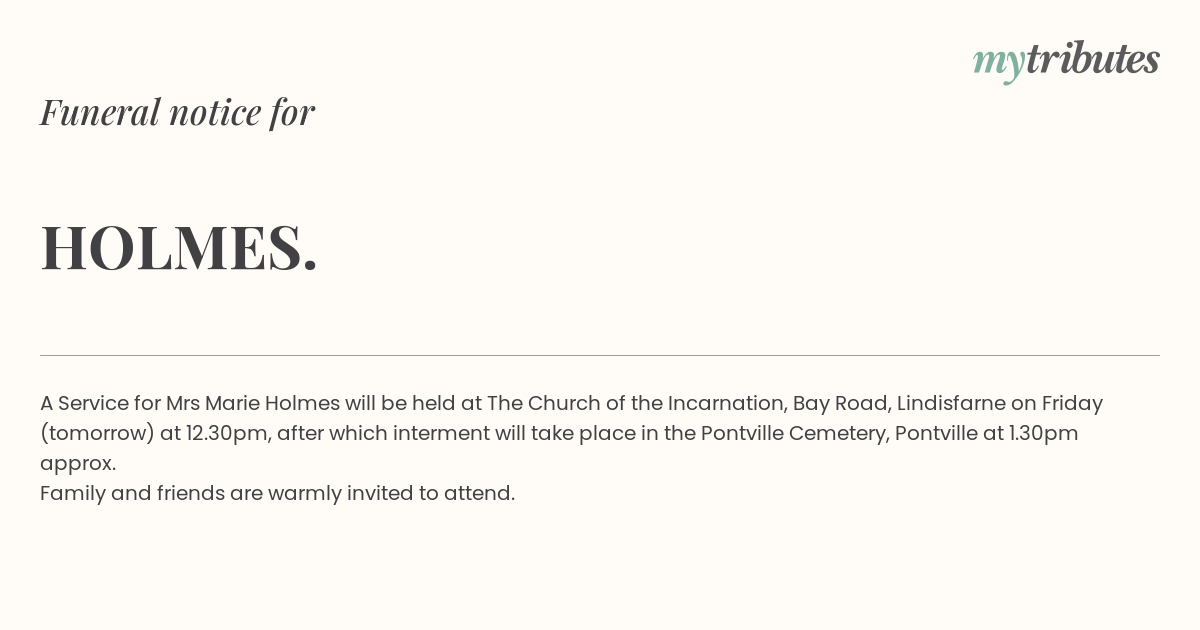Screen dimensions: 1200x630
Task: Select the "Funeral notice for" heading
Action: coord(177,112)
